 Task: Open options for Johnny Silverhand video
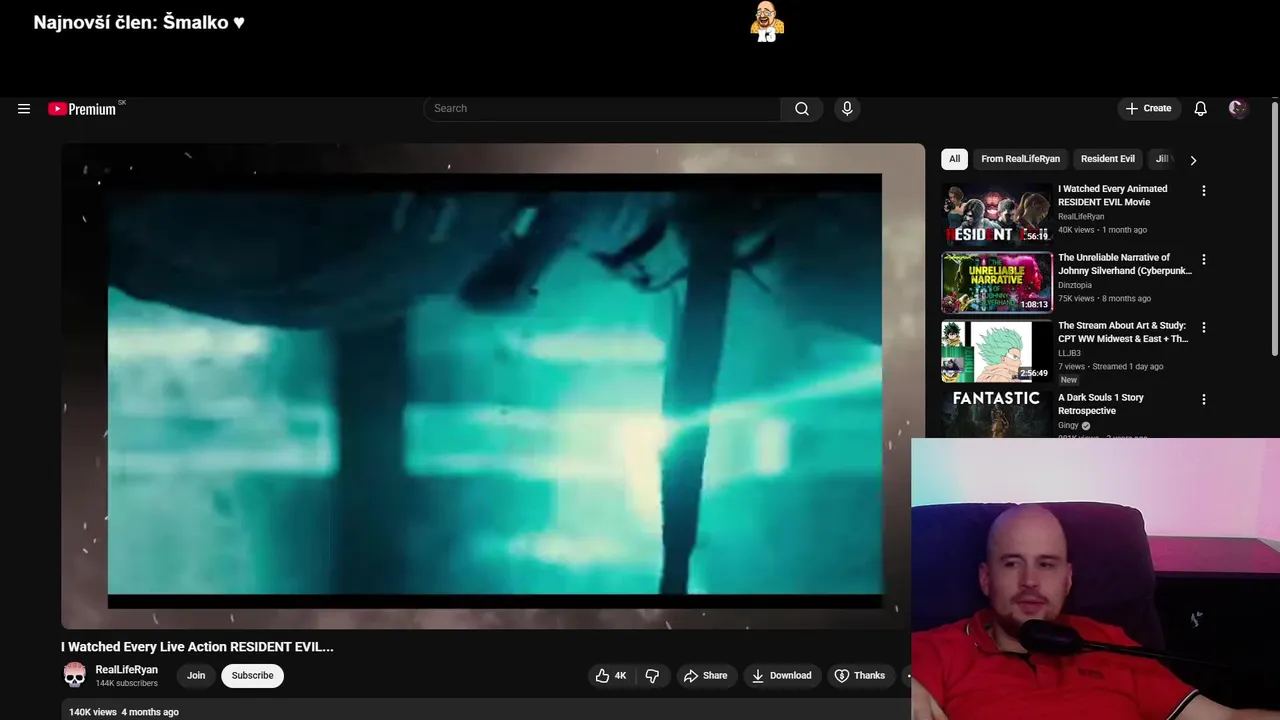(x=1203, y=259)
